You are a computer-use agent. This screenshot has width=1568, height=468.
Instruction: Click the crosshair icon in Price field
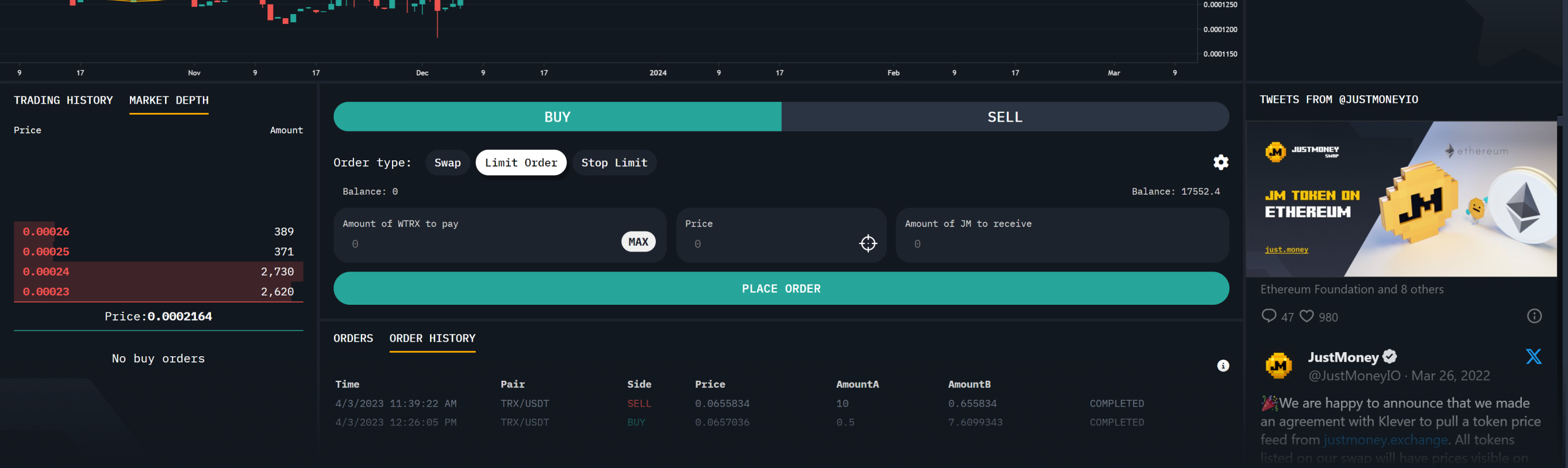[868, 243]
